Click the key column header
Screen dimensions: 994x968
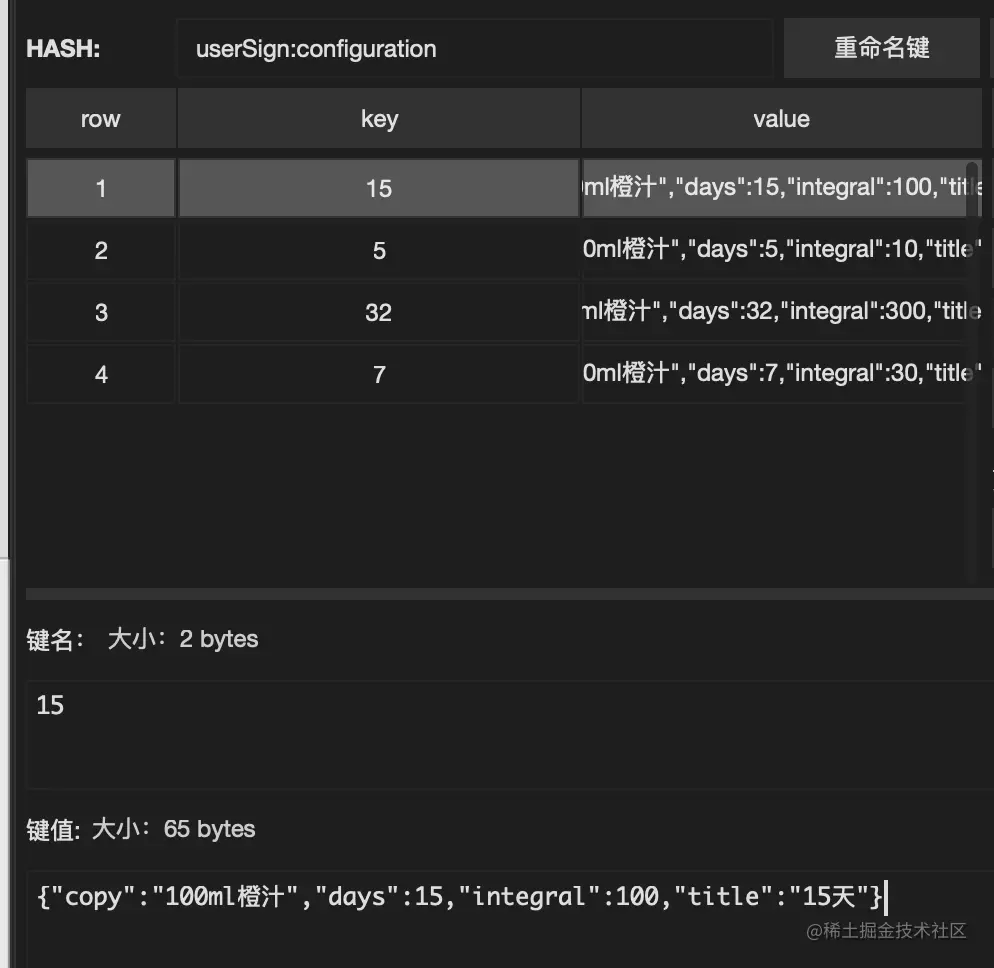pos(379,119)
